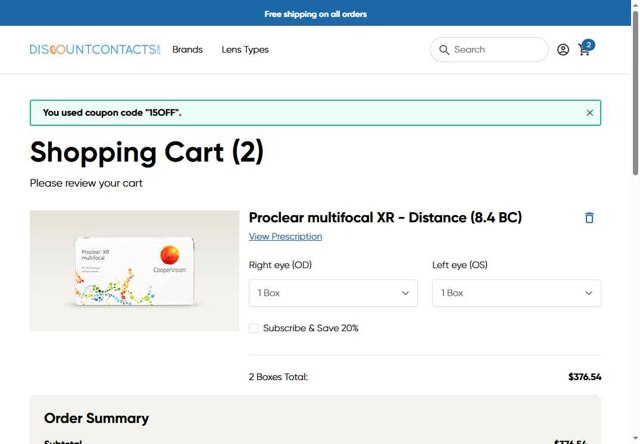Click the Order Summary heading
Image resolution: width=640 pixels, height=444 pixels.
[96, 418]
